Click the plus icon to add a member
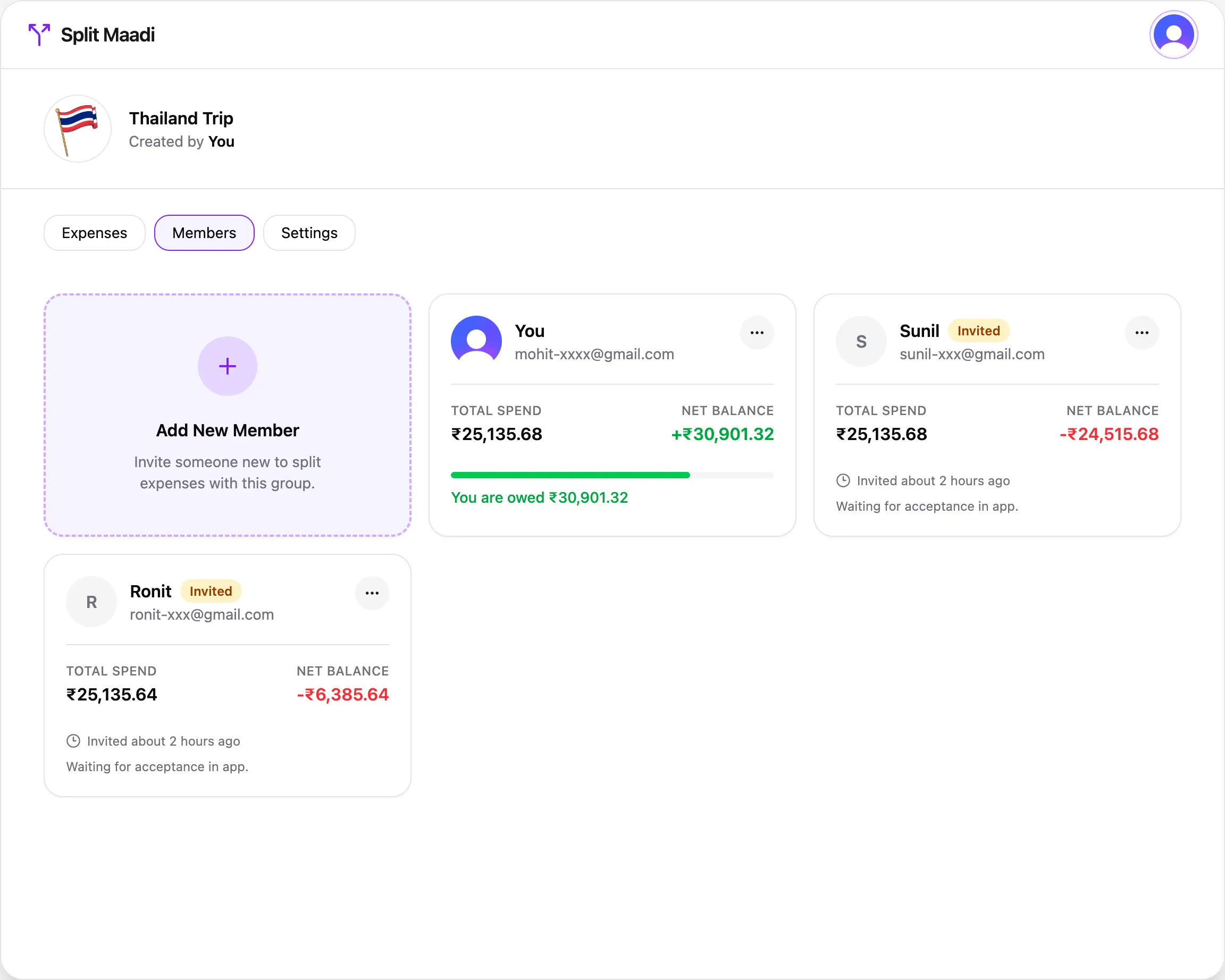Screen dimensions: 1225x980 point(227,366)
